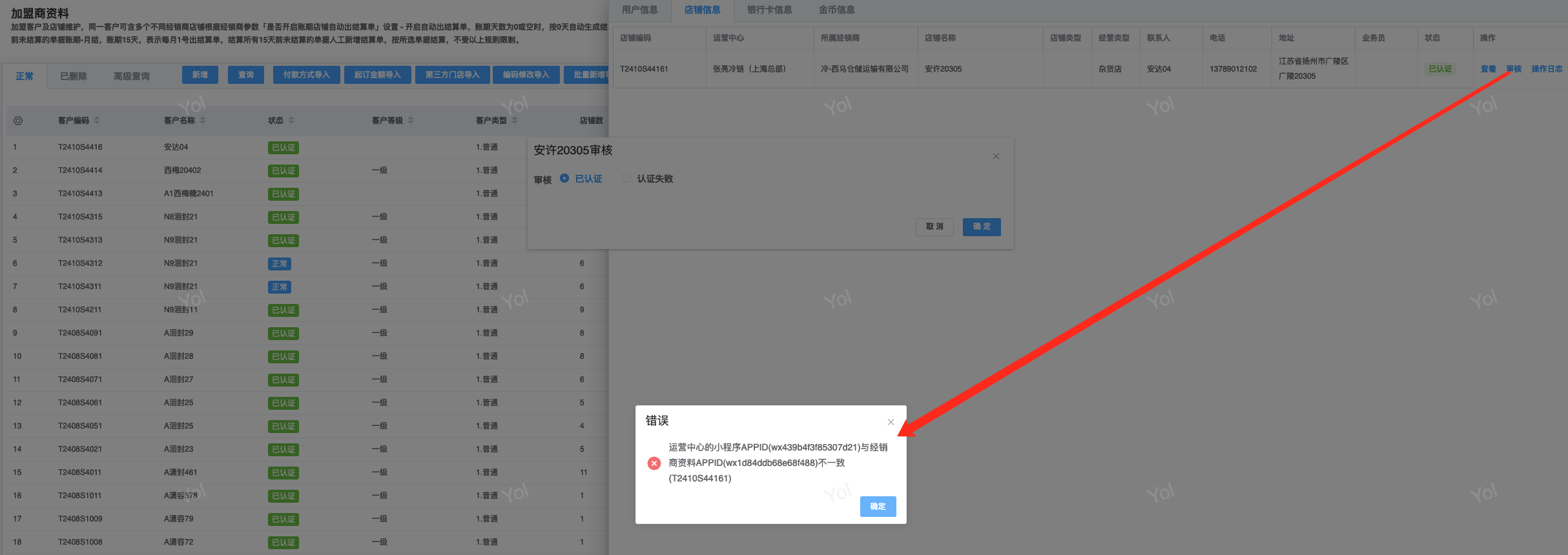Click 已认证 badge in row T2410S4313
The height and width of the screenshot is (555, 1568).
[284, 240]
